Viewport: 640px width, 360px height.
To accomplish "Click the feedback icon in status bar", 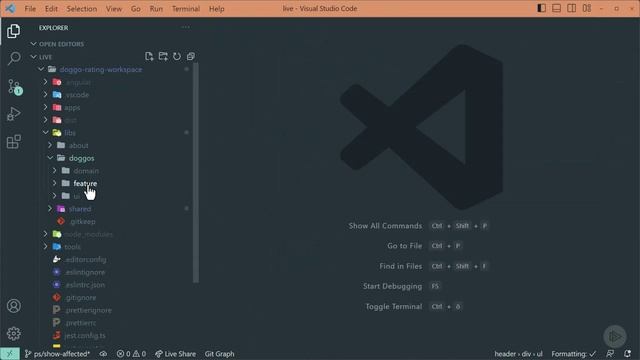I will tap(610, 354).
